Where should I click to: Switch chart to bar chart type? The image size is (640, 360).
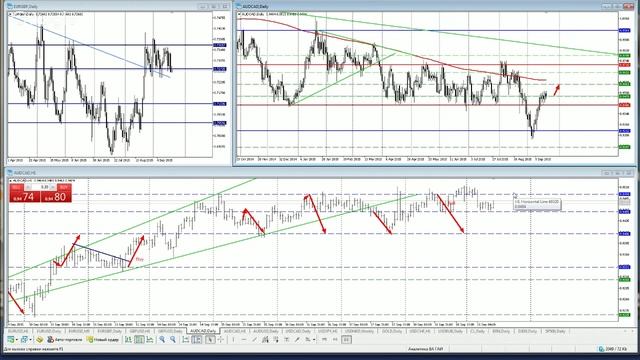(128, 340)
